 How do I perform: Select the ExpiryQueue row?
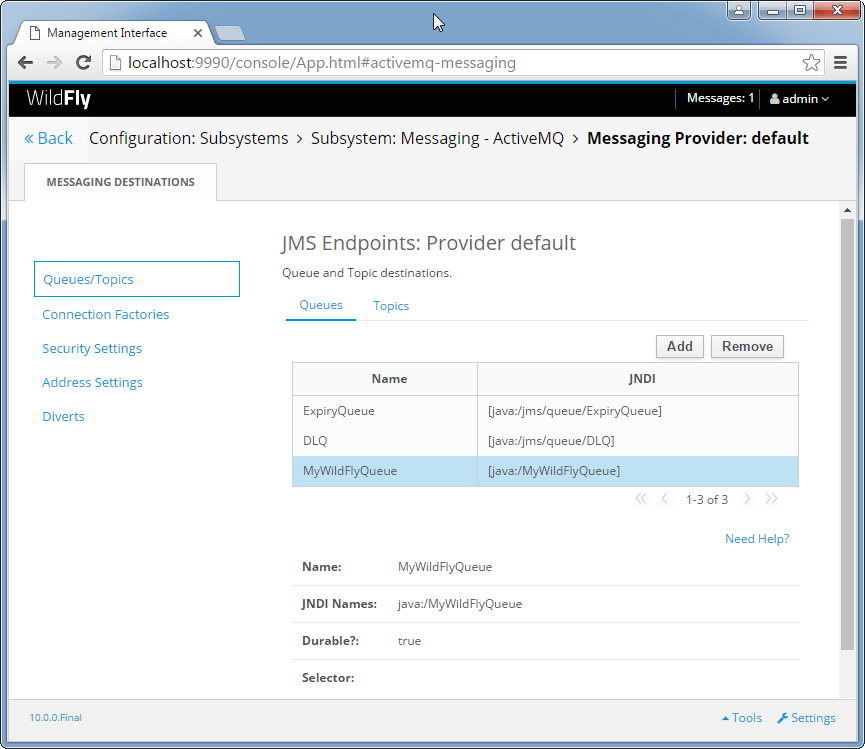click(x=545, y=411)
